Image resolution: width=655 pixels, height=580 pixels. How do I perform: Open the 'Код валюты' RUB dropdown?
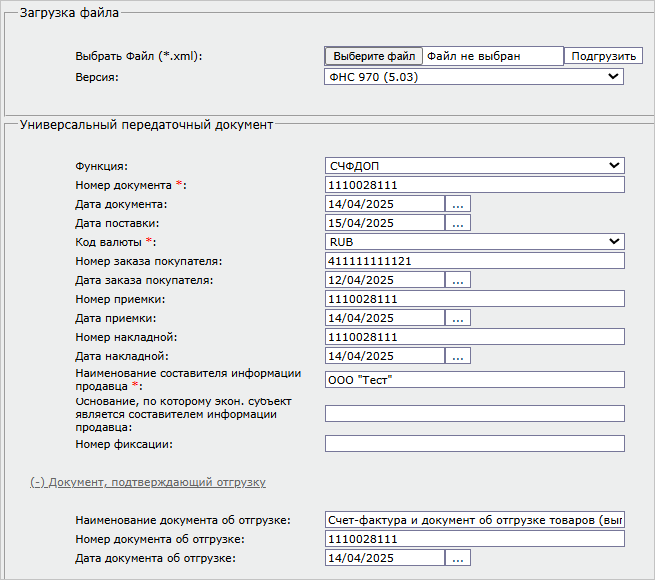pos(474,241)
